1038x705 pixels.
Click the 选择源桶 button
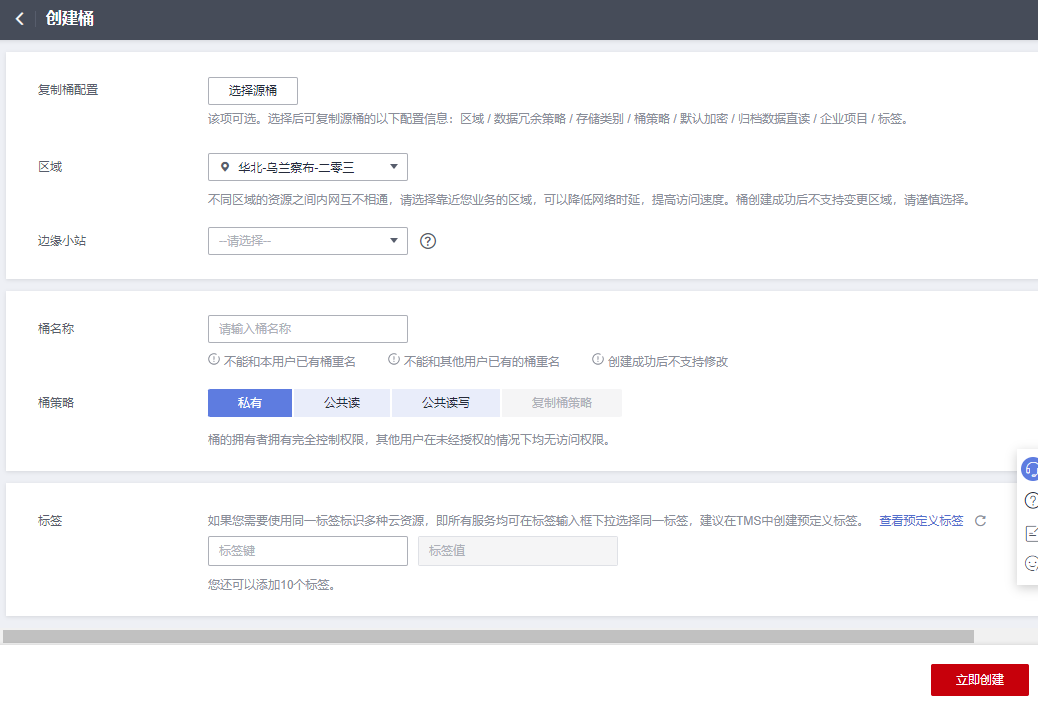pyautogui.click(x=253, y=91)
